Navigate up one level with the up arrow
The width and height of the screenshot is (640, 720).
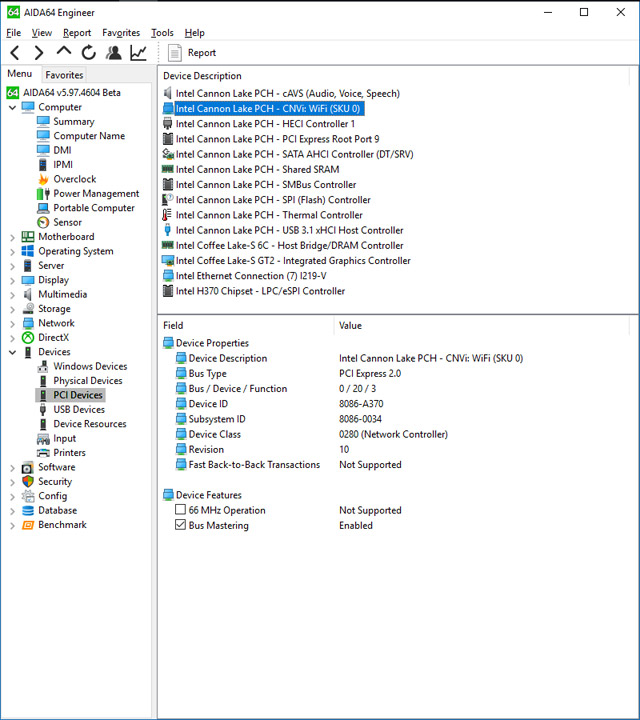point(64,51)
